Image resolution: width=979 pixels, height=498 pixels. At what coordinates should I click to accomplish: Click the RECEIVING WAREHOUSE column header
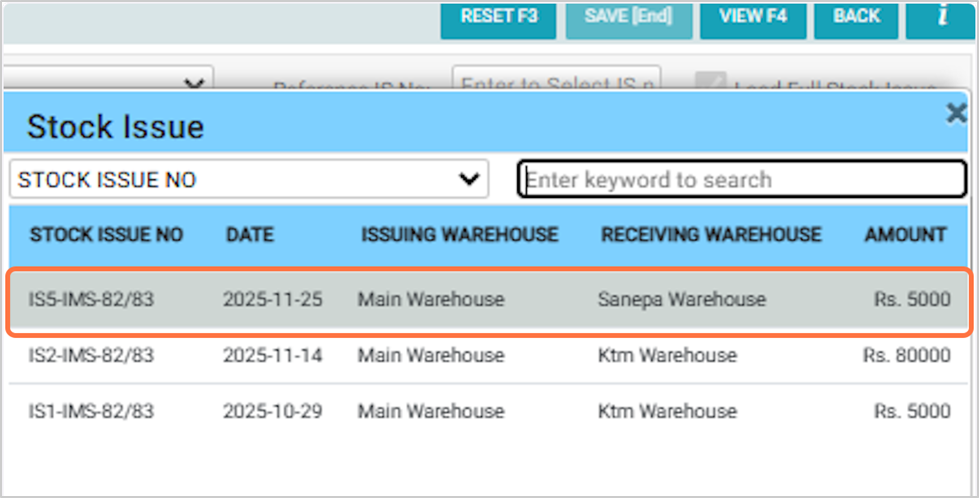[711, 236]
